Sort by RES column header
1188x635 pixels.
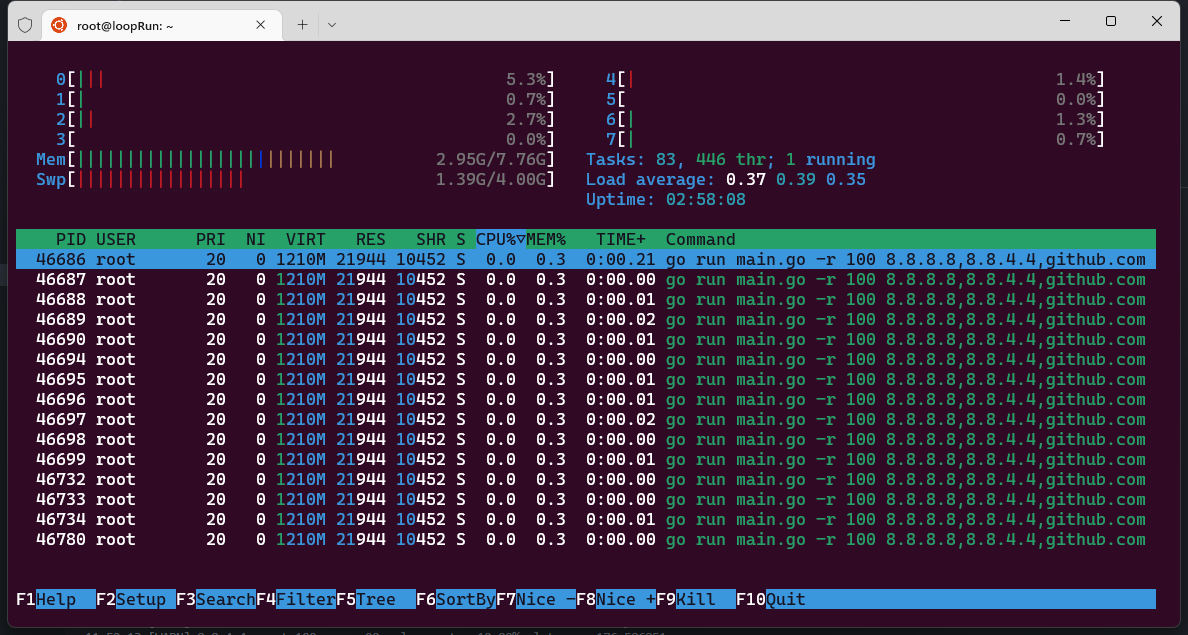(x=370, y=239)
